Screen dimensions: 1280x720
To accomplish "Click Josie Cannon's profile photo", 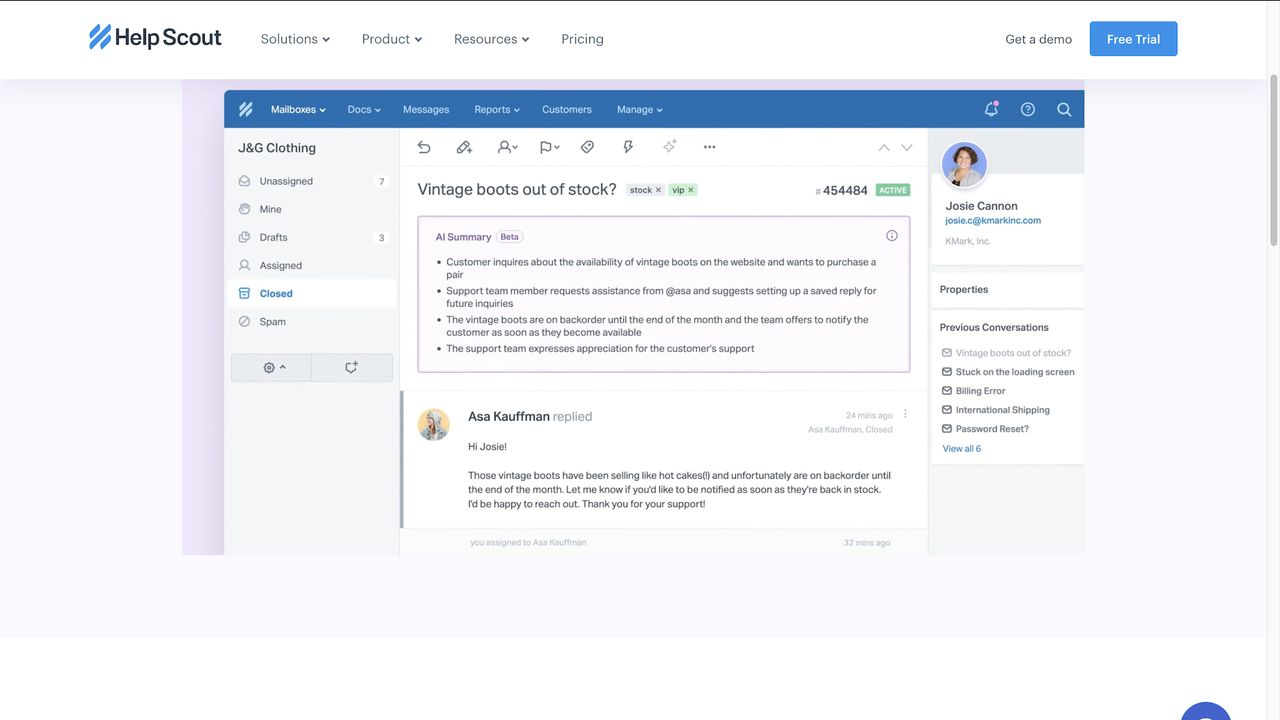I will click(965, 164).
